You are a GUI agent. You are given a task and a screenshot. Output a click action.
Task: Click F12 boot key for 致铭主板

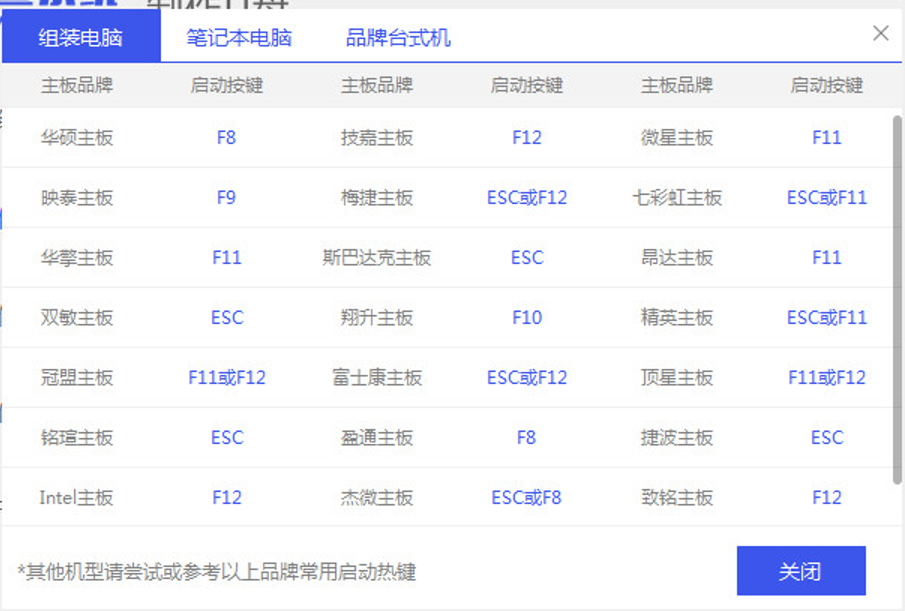827,497
